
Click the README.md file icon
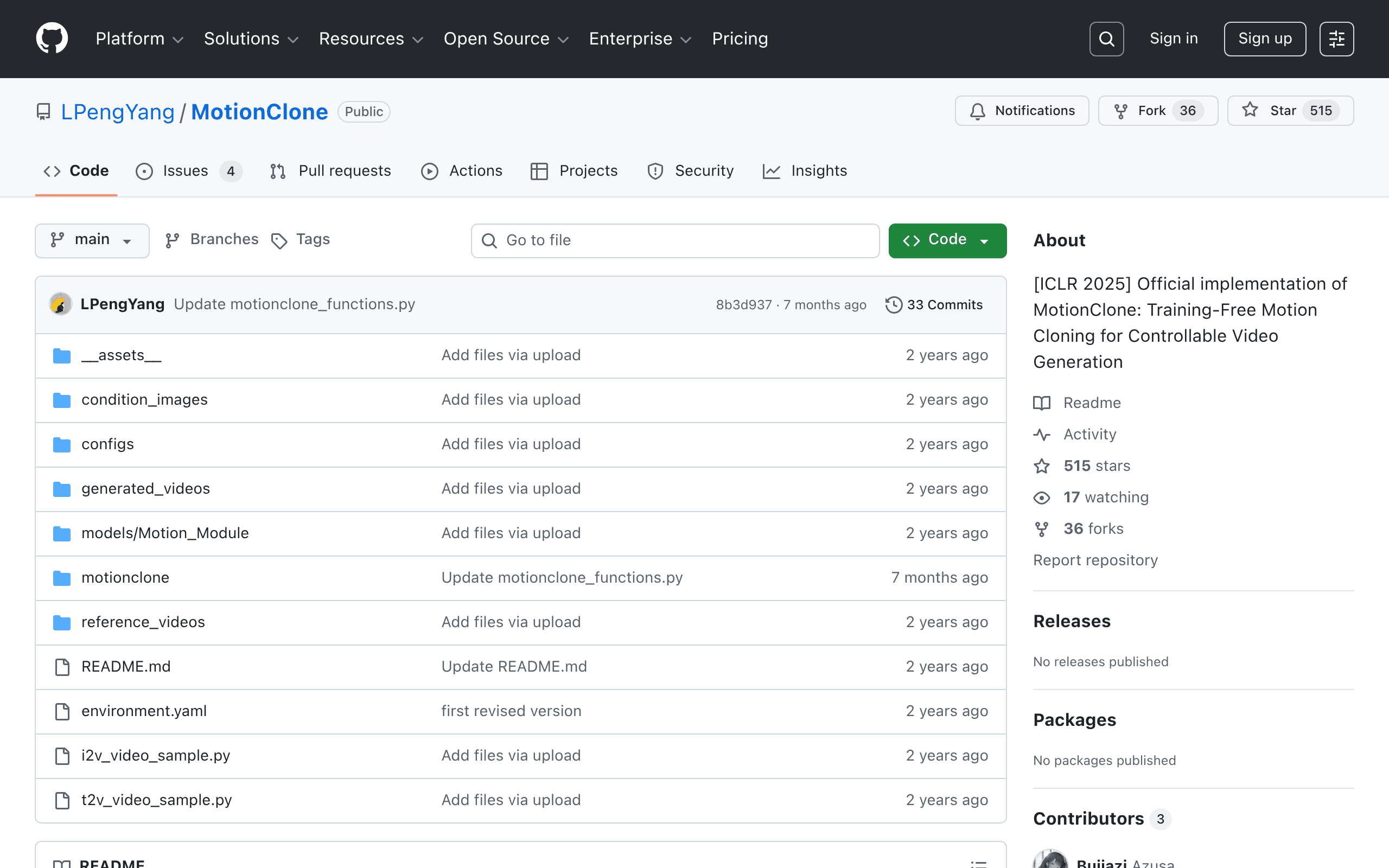pyautogui.click(x=62, y=667)
